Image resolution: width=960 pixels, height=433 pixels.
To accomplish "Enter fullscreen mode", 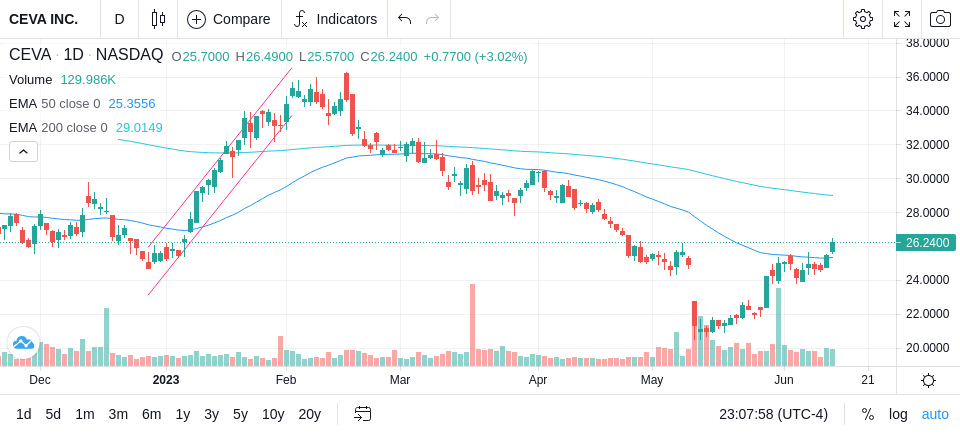I will [902, 19].
